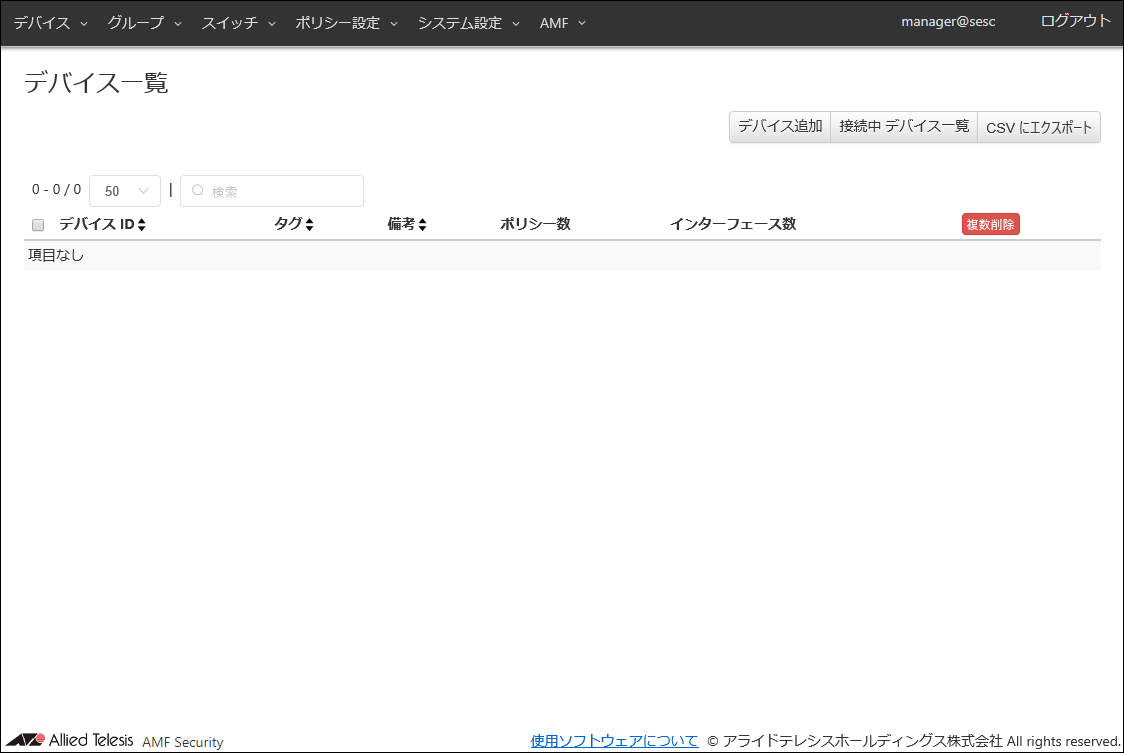Click the デバイス ID sort arrows icon

pos(142,225)
